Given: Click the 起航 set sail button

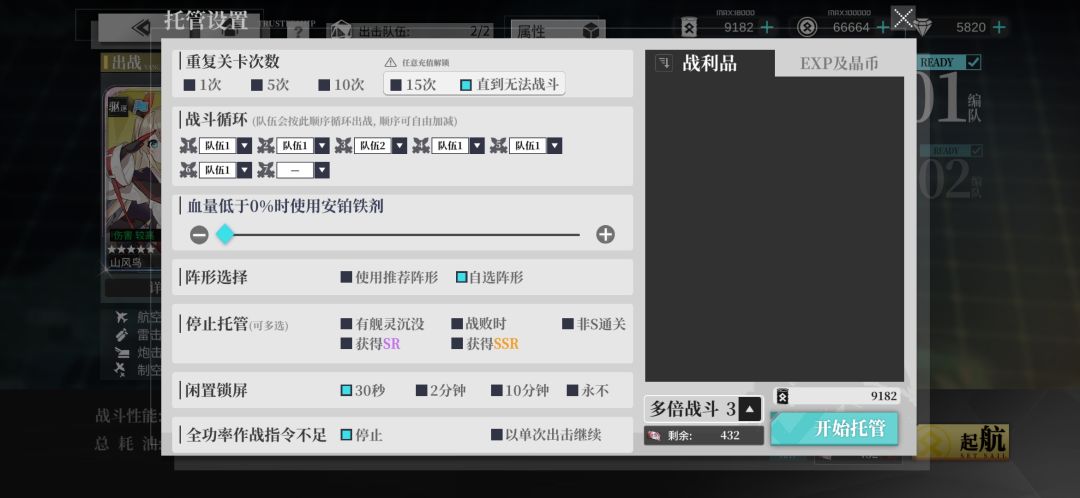Looking at the screenshot, I should click(x=962, y=442).
